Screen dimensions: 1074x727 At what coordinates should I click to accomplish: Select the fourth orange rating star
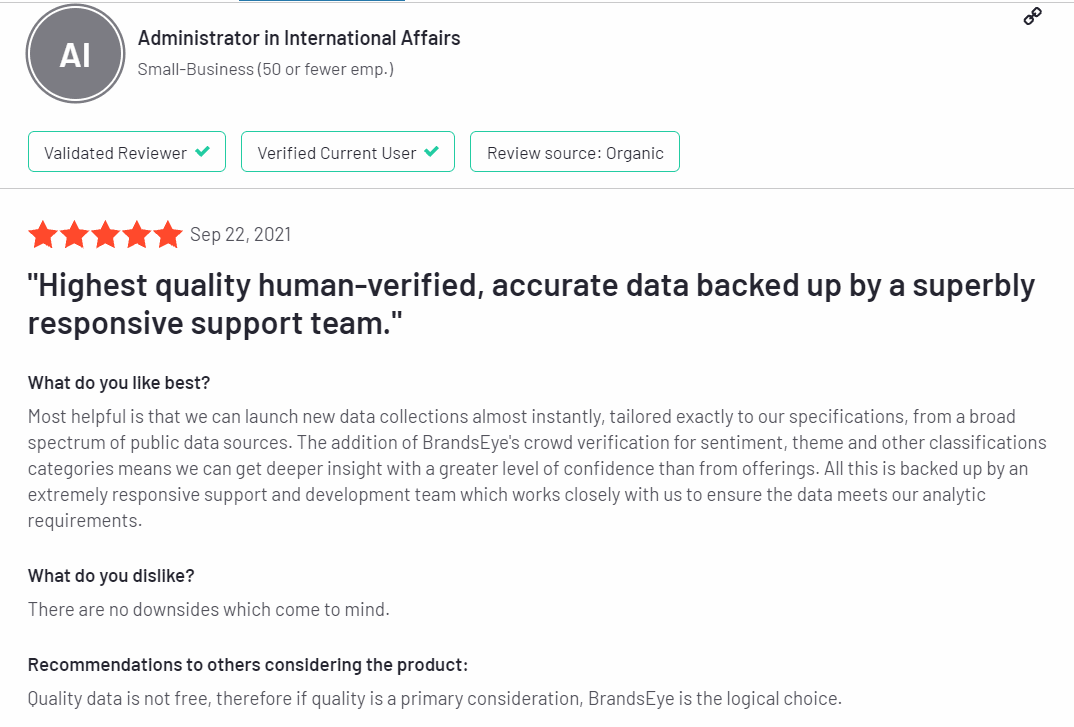(136, 234)
